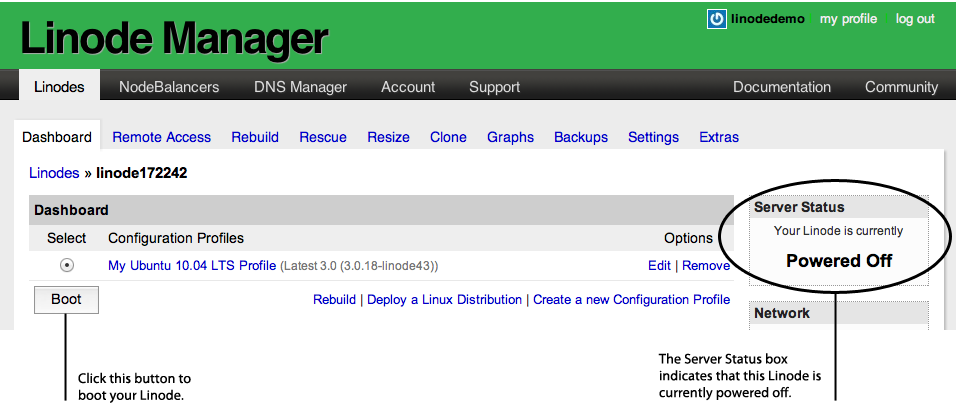Viewport: 956px width, 407px height.
Task: Click the Server Status header
Action: coord(838,207)
